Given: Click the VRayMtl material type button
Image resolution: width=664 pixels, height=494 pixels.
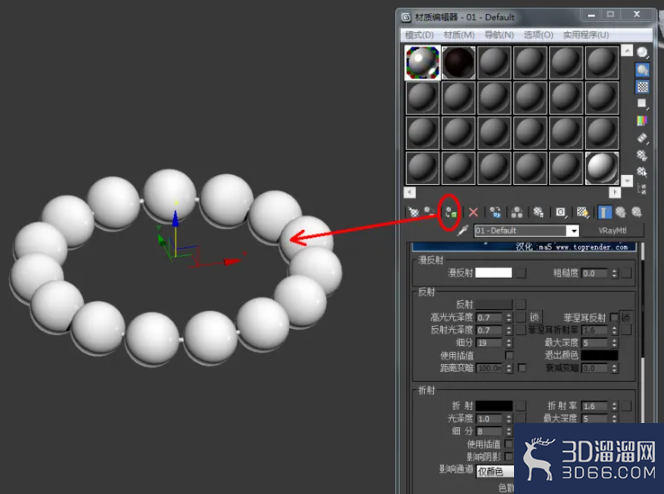Looking at the screenshot, I should pyautogui.click(x=612, y=231).
